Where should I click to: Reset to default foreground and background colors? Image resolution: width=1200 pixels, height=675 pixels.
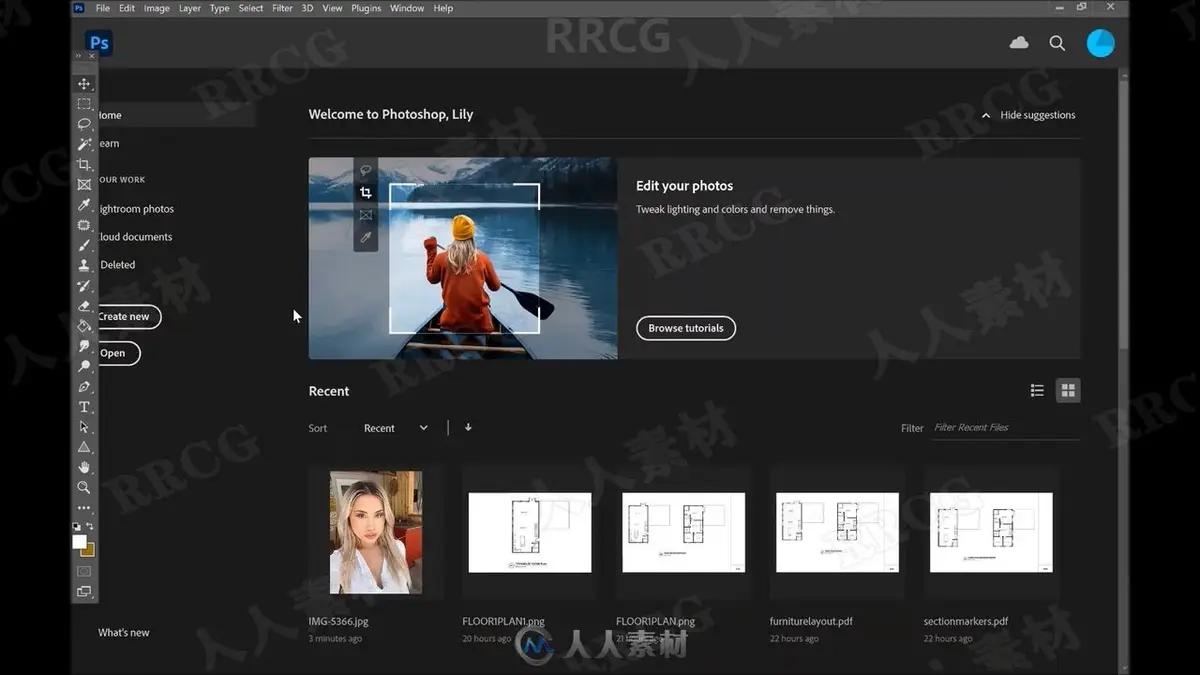tap(77, 526)
